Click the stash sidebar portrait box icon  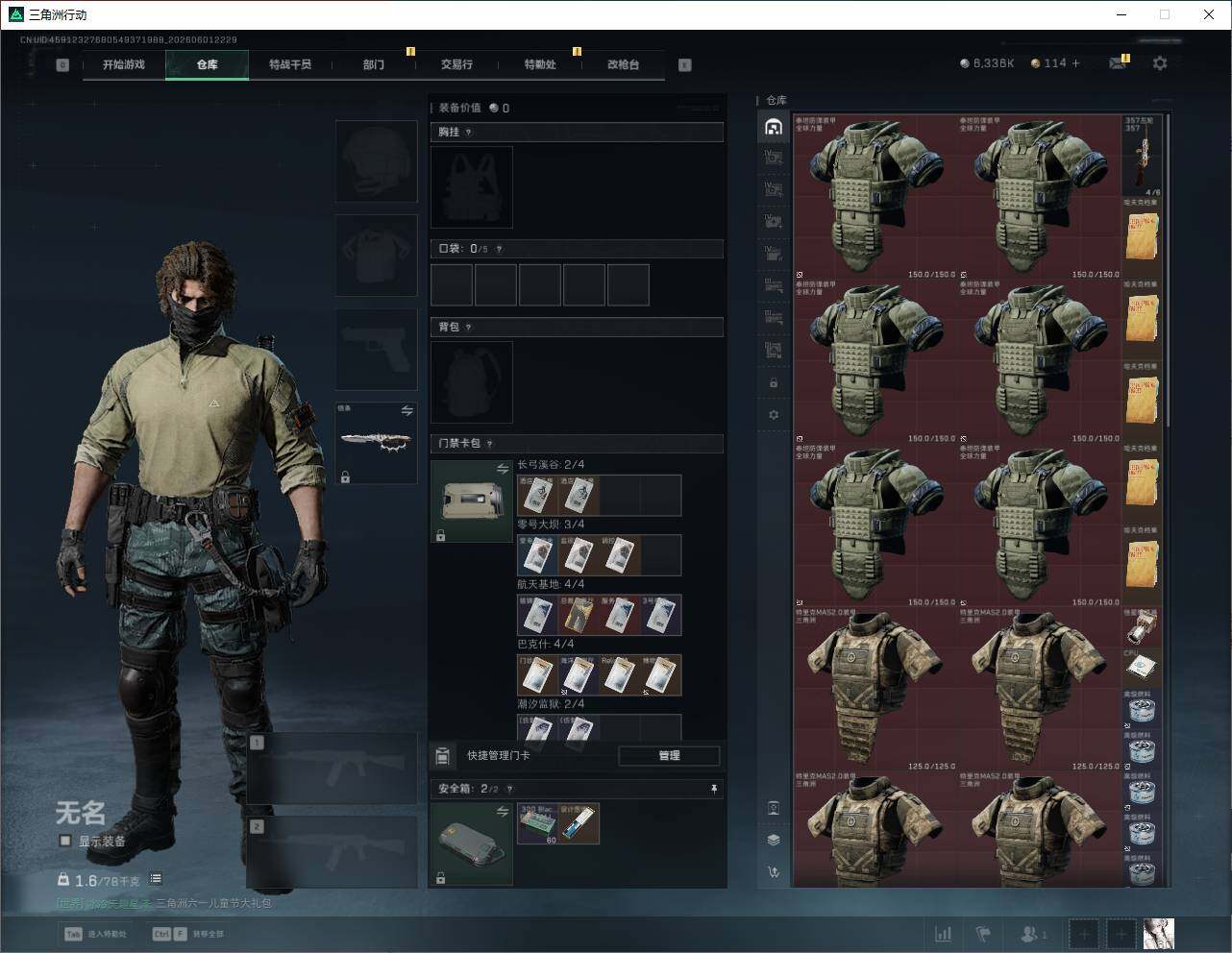774,808
